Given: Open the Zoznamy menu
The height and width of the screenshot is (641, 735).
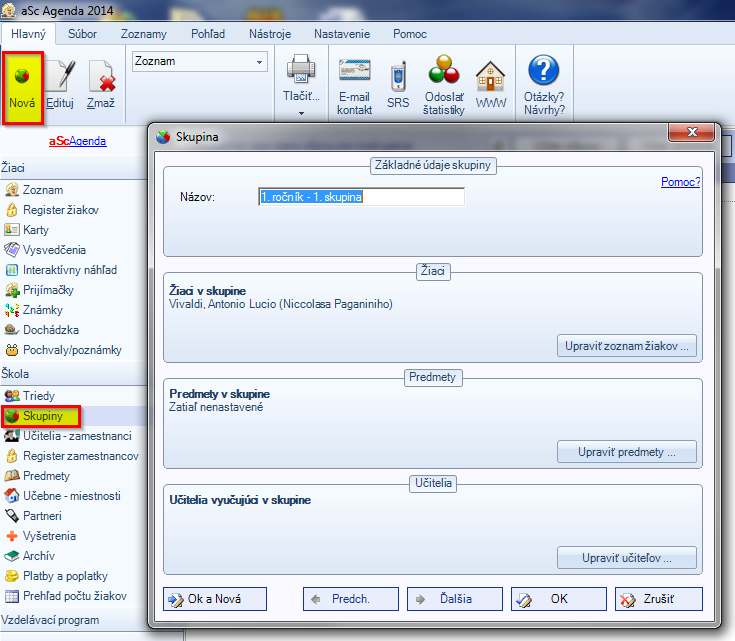Looking at the screenshot, I should coord(143,34).
